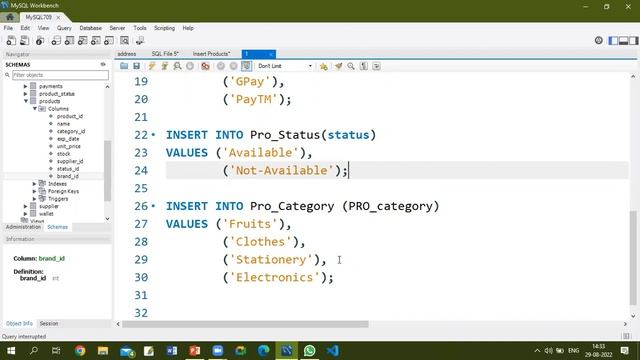
Task: Click the create new schema icon
Action: pos(56,40)
